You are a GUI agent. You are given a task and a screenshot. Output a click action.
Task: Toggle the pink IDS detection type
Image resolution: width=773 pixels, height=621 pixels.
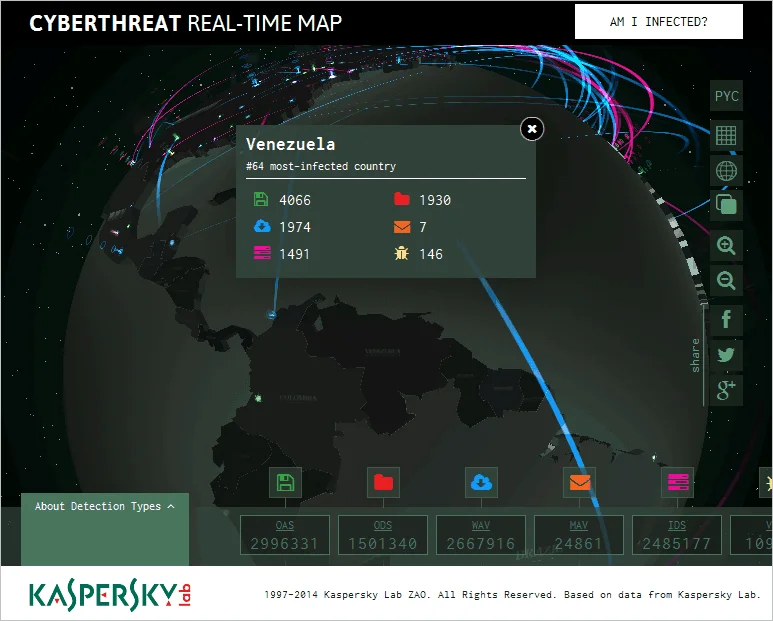677,483
